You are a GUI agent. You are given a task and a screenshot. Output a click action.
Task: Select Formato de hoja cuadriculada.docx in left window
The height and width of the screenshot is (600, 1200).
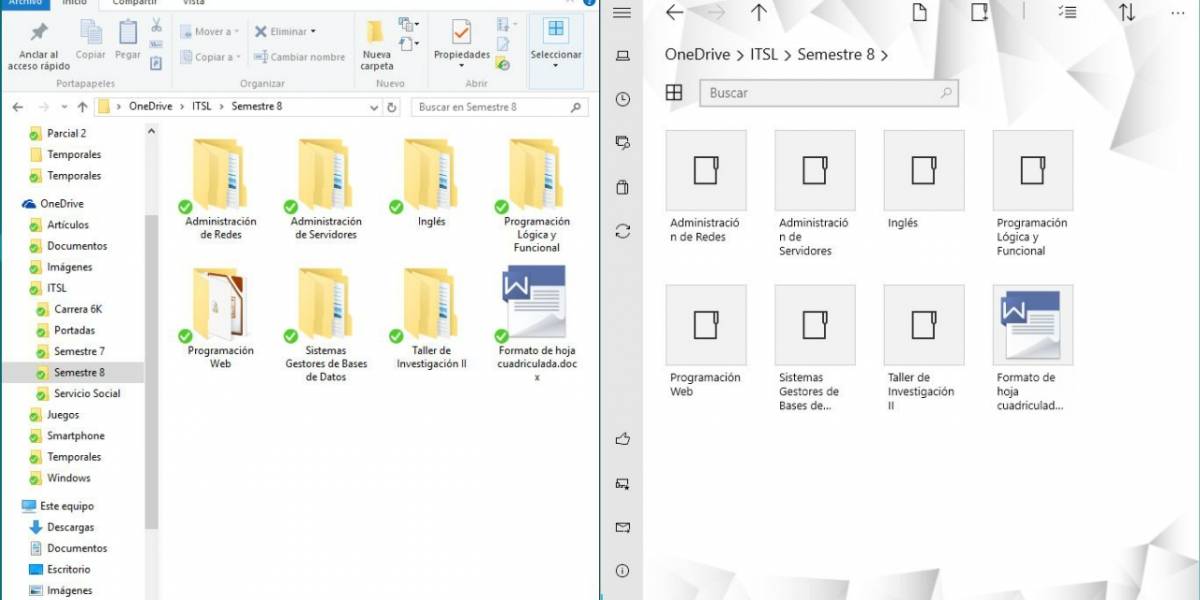[x=537, y=325]
